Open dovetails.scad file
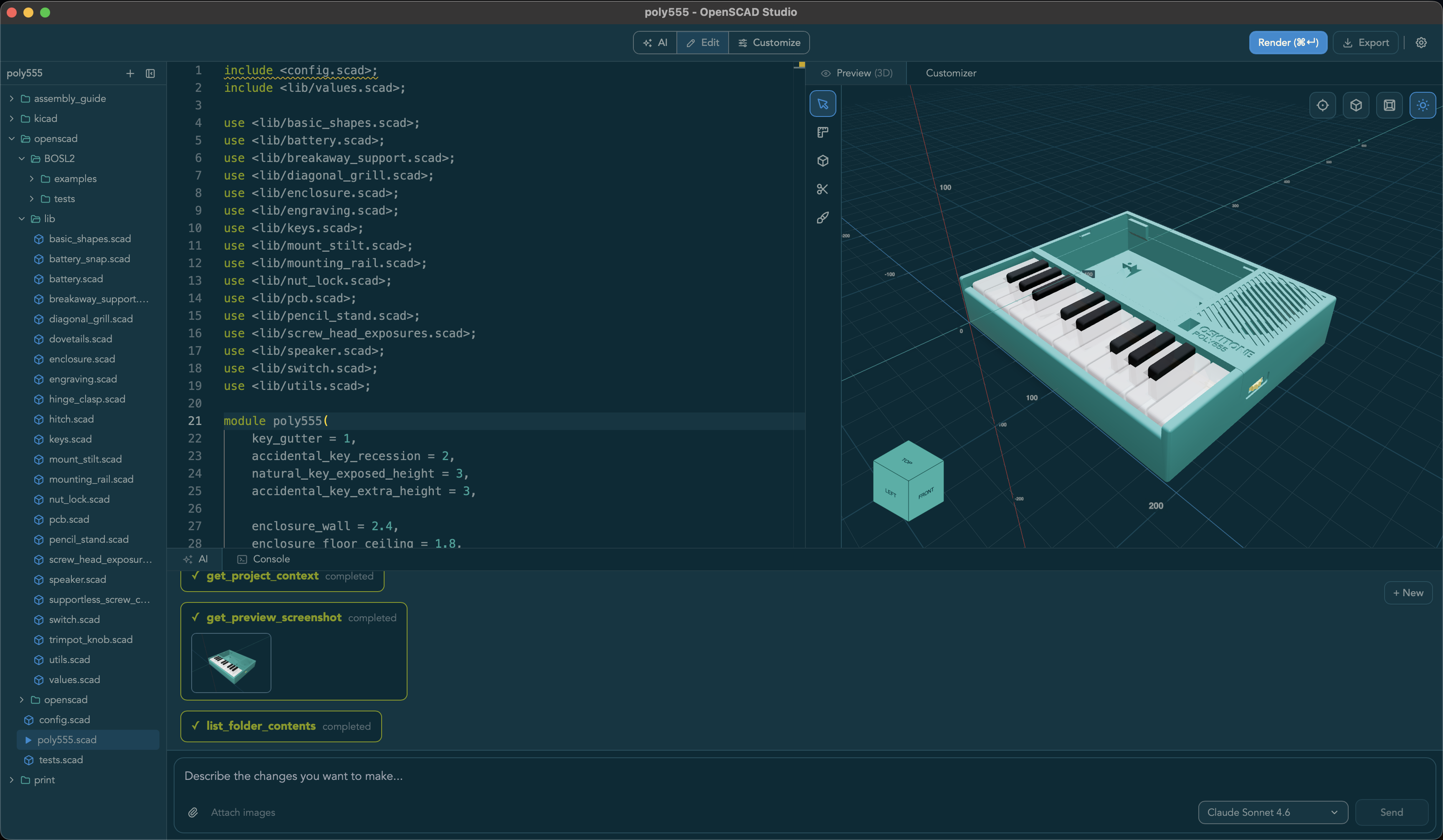The height and width of the screenshot is (840, 1443). [80, 339]
